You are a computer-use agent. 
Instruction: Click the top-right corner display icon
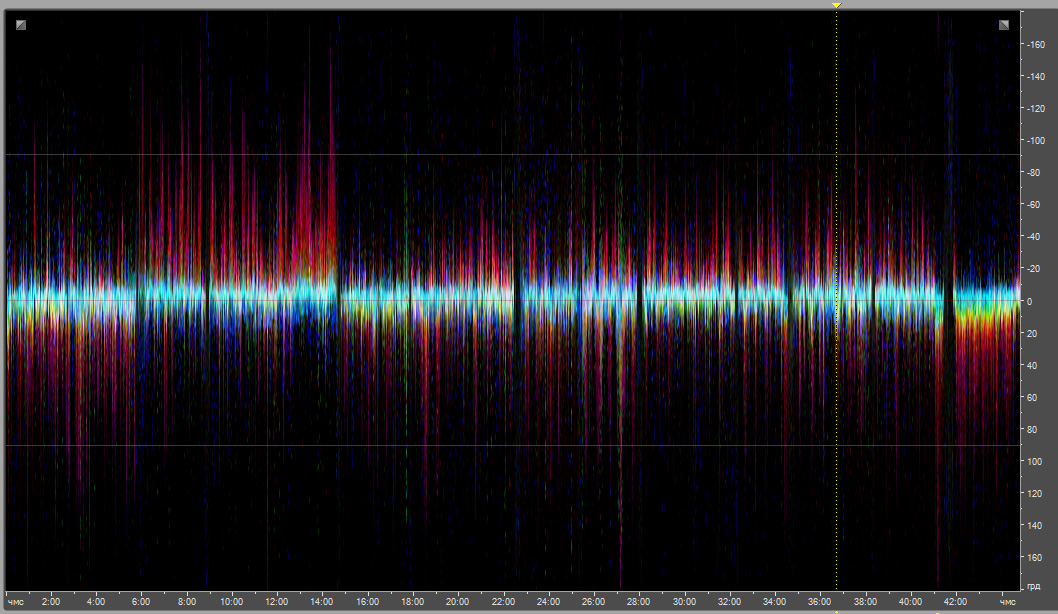[1004, 25]
